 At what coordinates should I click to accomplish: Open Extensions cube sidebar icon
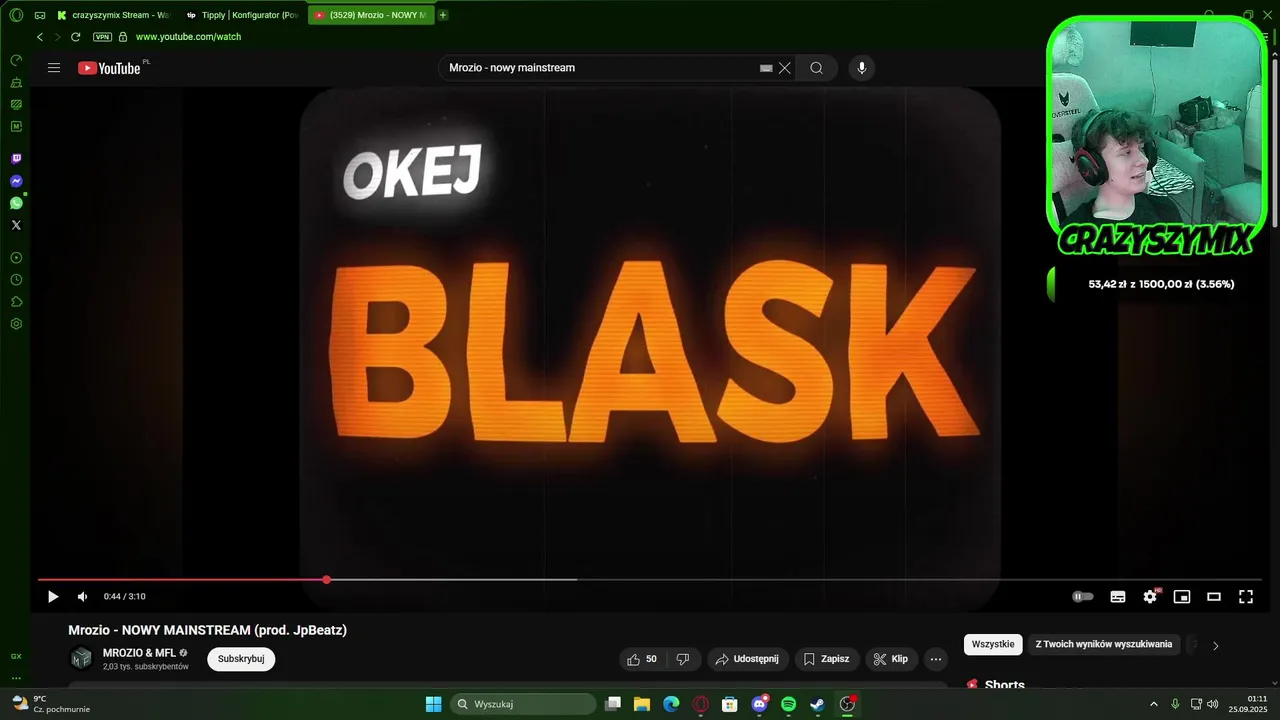[16, 302]
